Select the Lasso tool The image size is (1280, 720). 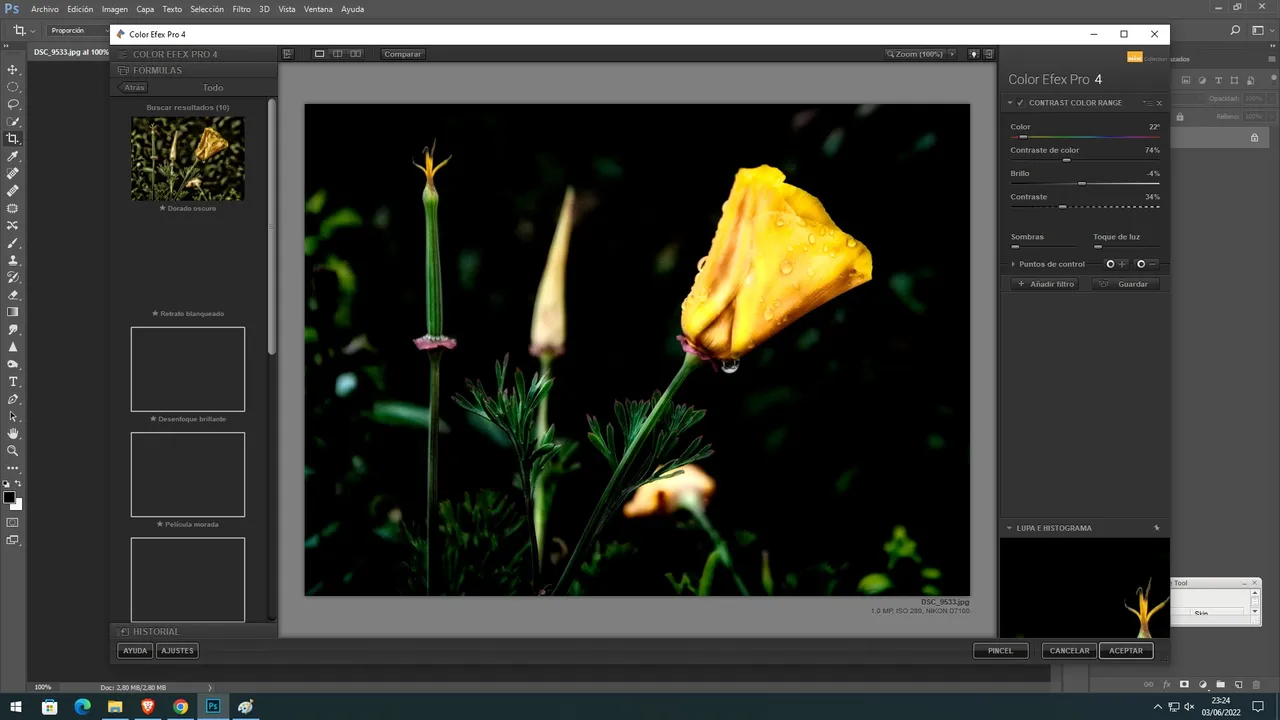point(13,104)
